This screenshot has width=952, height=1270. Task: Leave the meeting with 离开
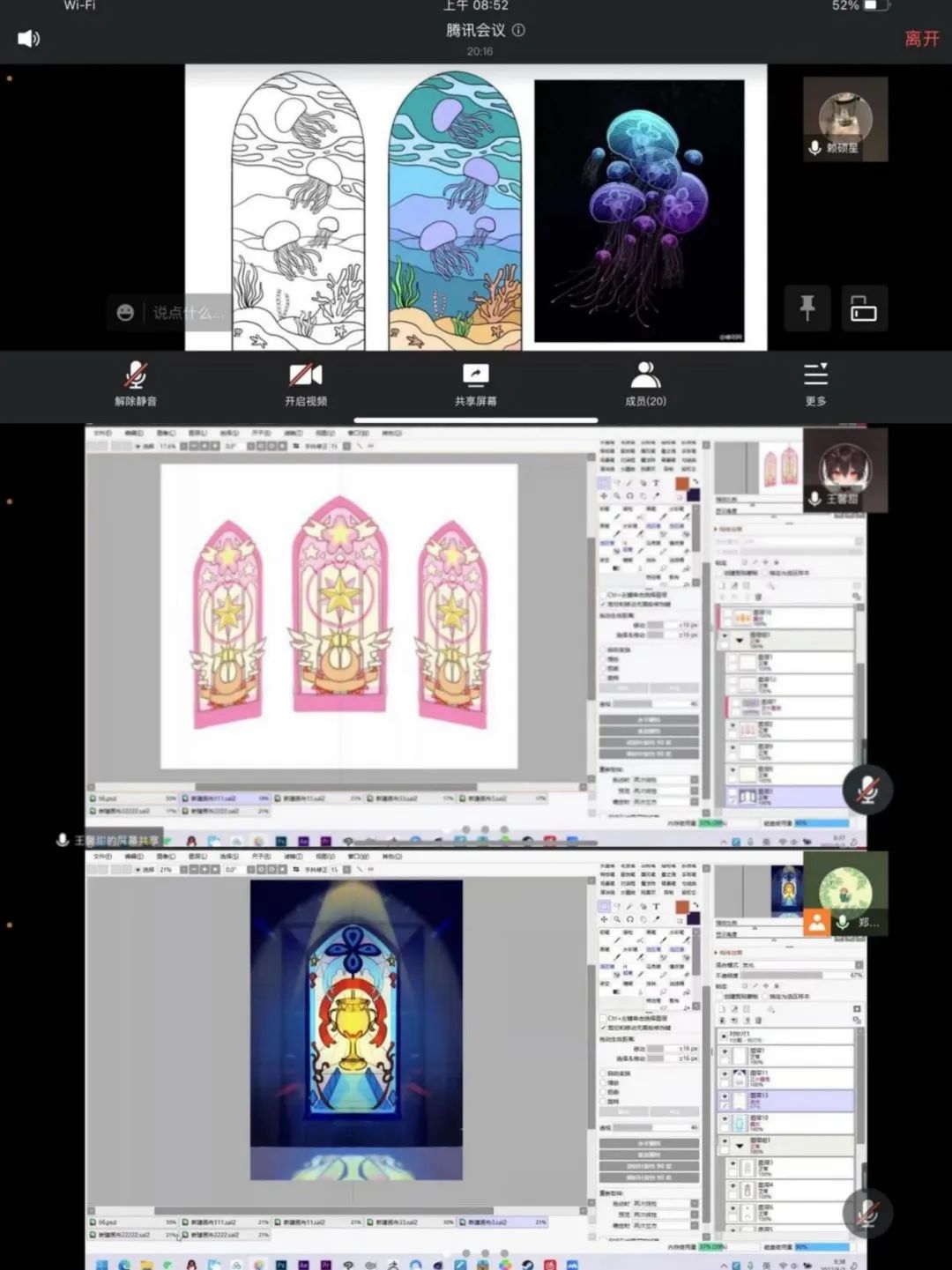922,39
